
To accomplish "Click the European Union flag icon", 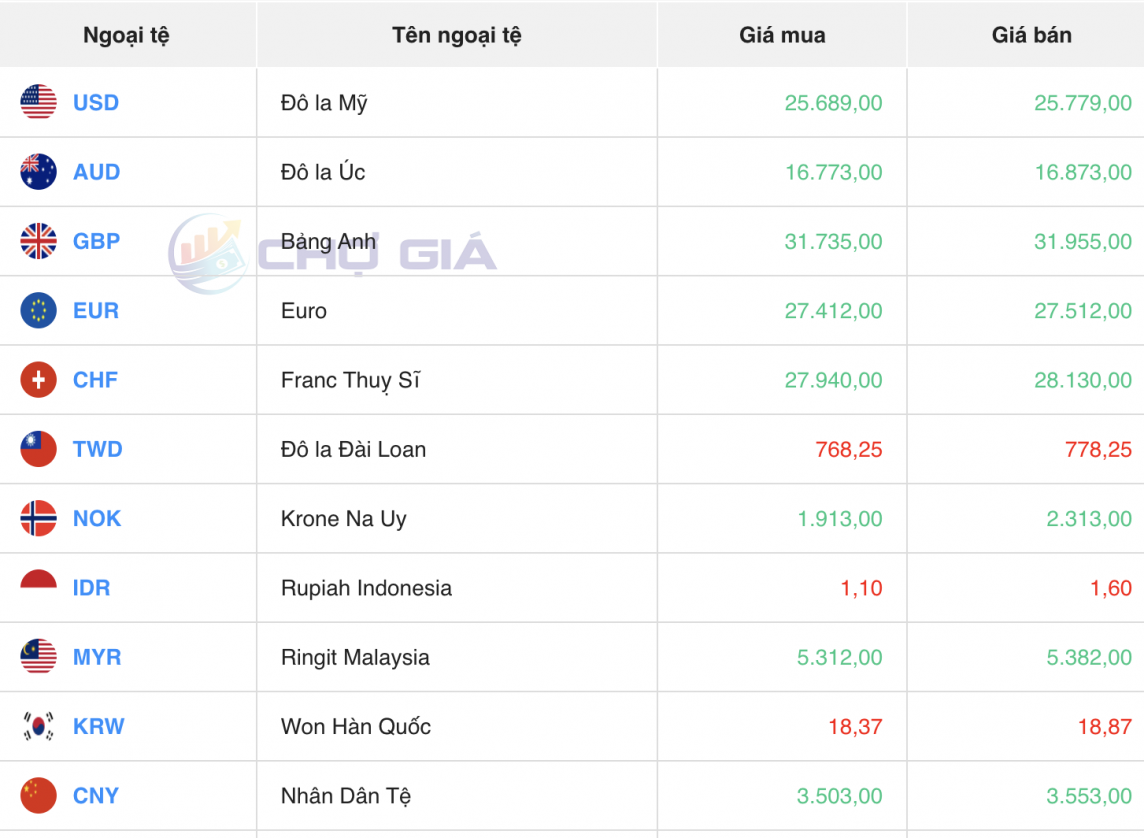I will click(38, 310).
